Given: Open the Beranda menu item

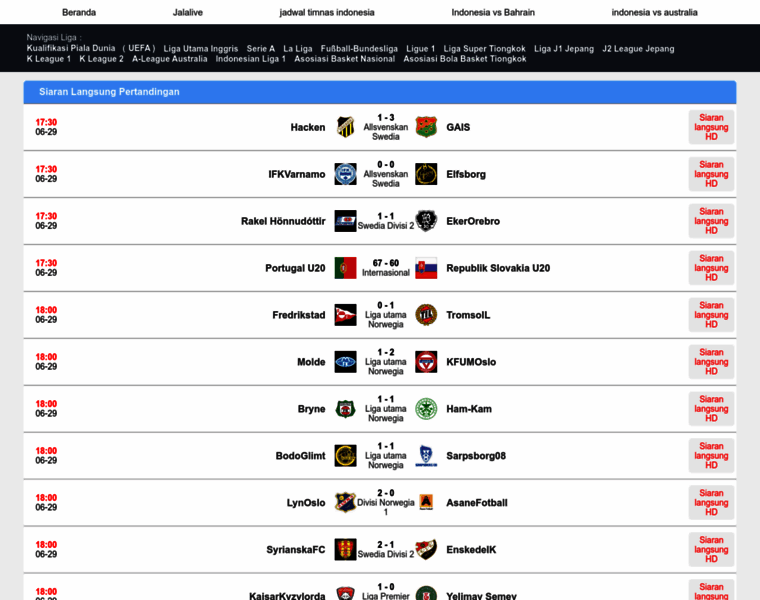Looking at the screenshot, I should click(x=79, y=13).
